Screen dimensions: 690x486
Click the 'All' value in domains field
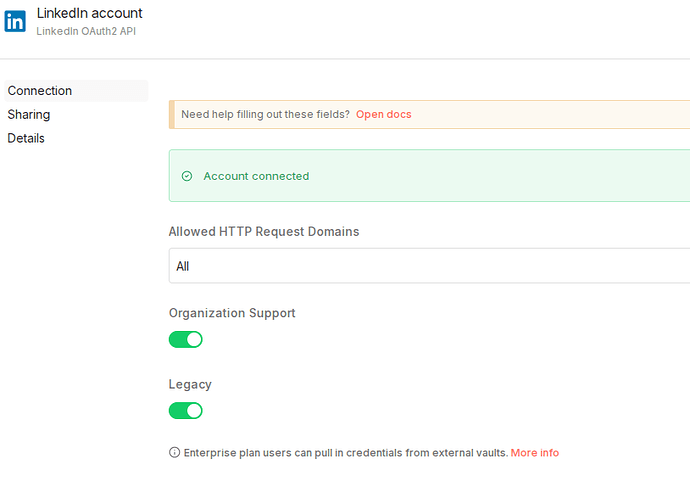coord(183,266)
